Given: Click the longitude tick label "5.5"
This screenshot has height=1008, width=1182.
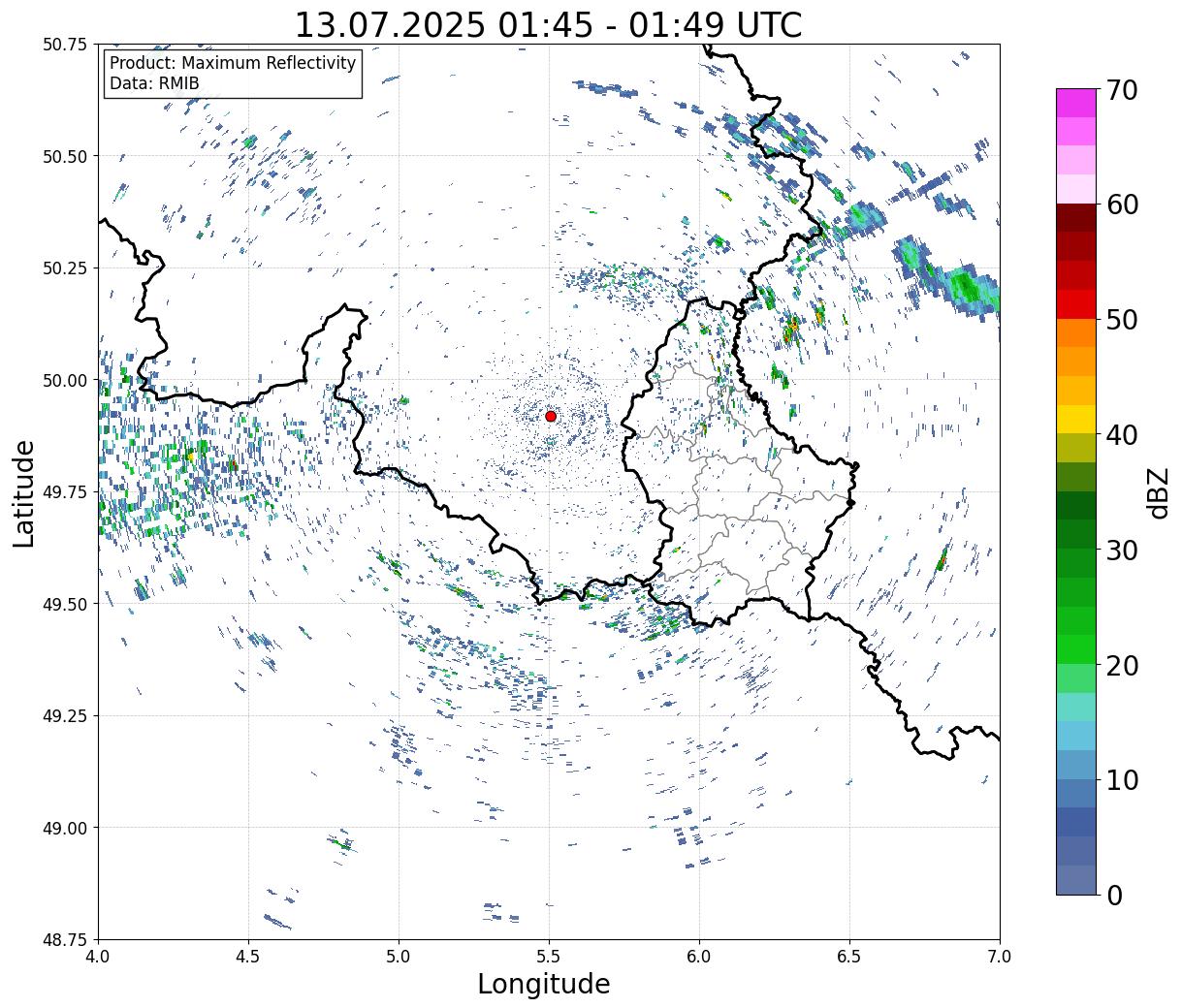Looking at the screenshot, I should (x=549, y=957).
